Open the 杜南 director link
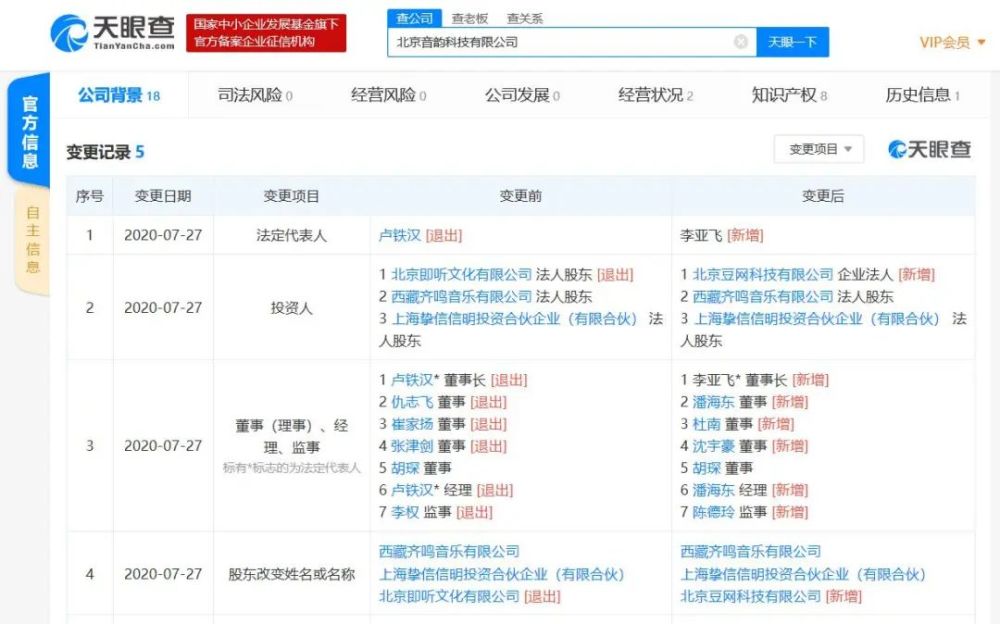Image resolution: width=1000 pixels, height=624 pixels. 707,424
